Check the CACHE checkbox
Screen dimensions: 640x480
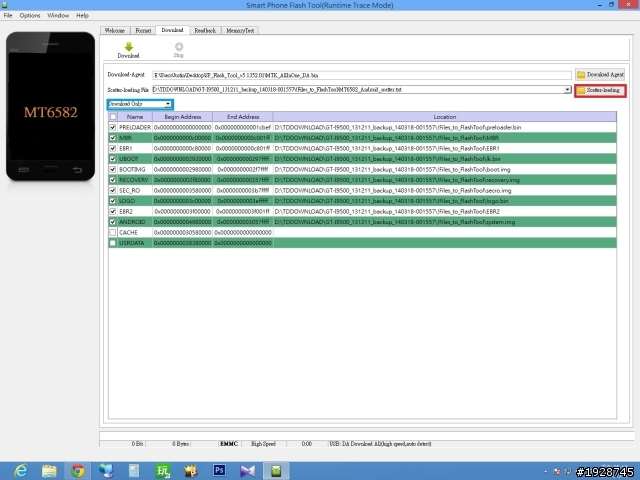tap(113, 233)
